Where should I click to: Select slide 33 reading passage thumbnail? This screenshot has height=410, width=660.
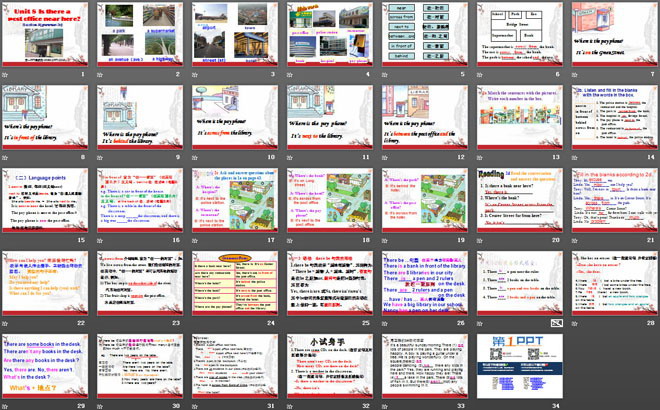point(425,366)
